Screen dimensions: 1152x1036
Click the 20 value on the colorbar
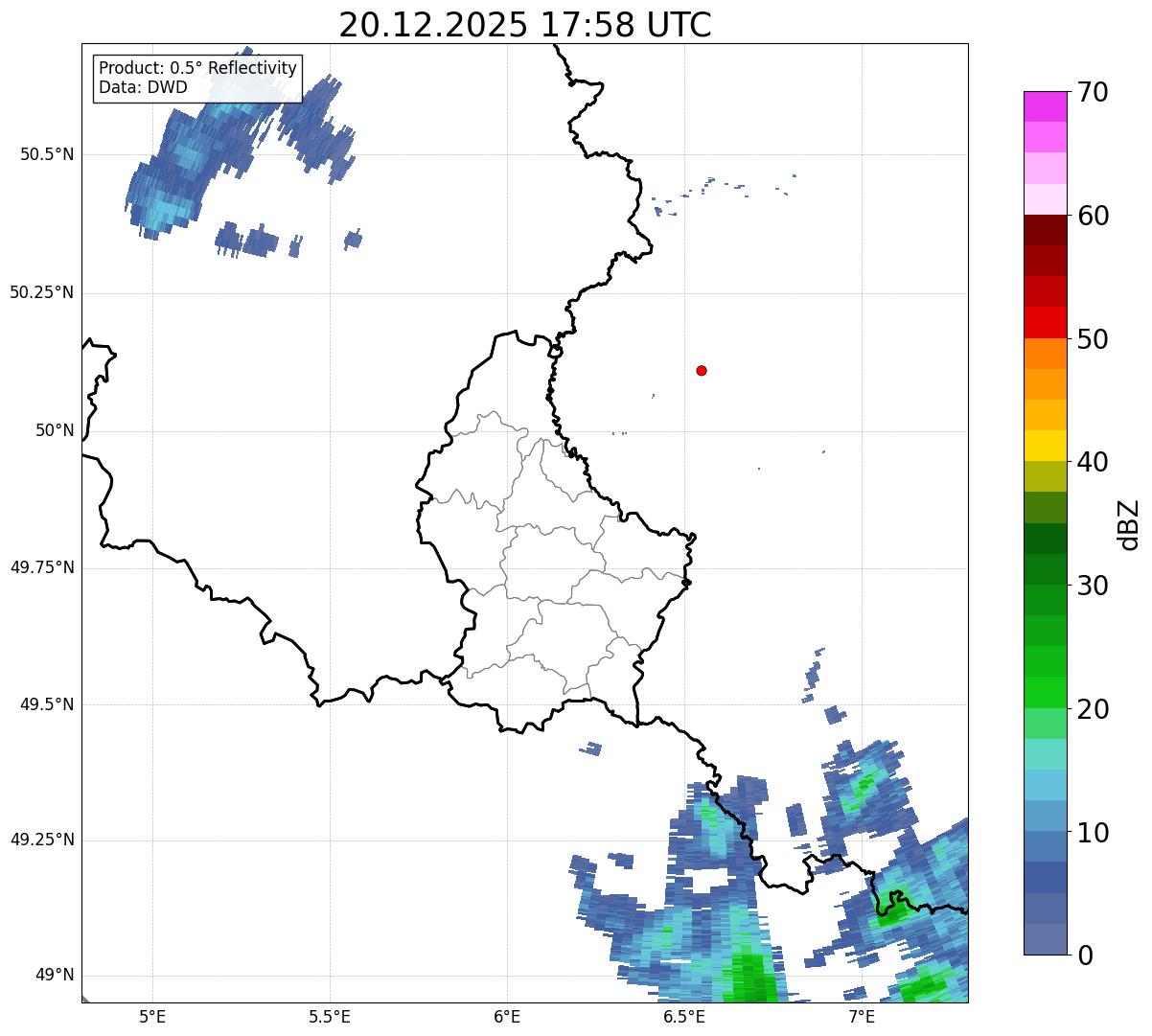click(x=1094, y=709)
